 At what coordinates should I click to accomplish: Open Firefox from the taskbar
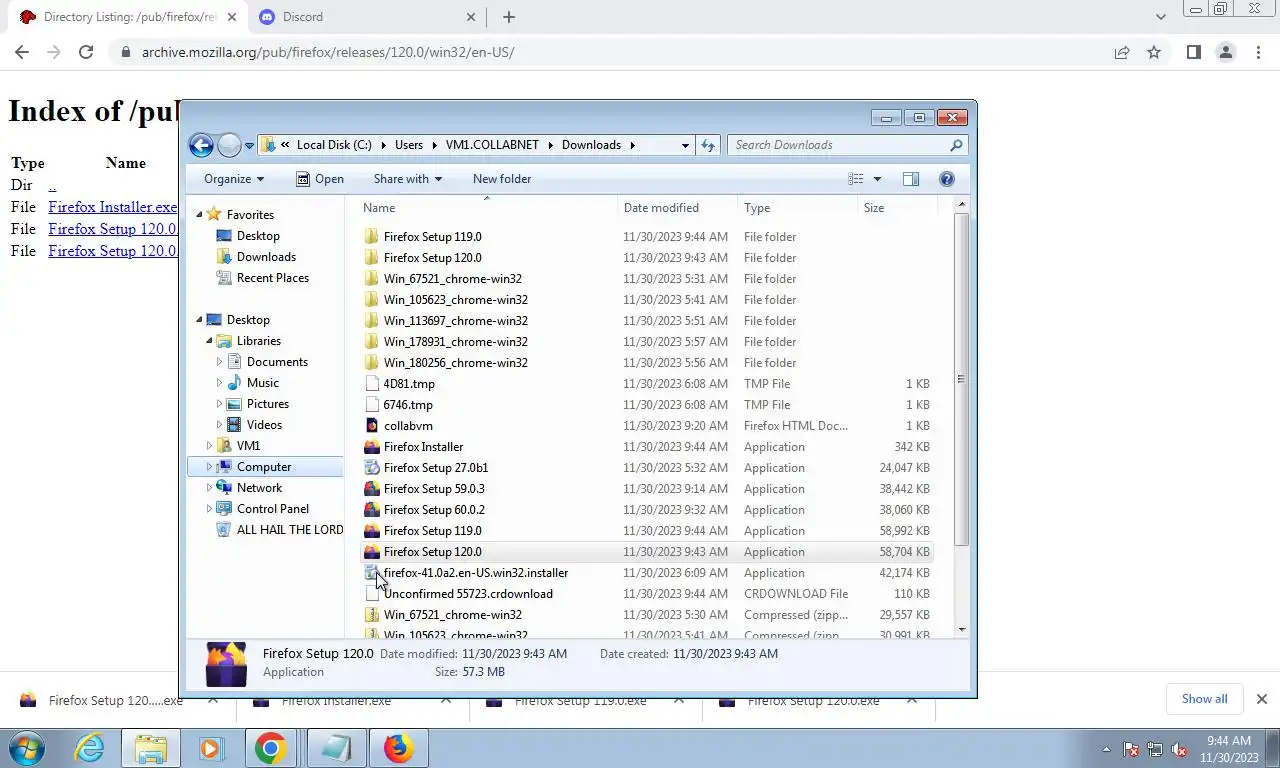coord(398,748)
